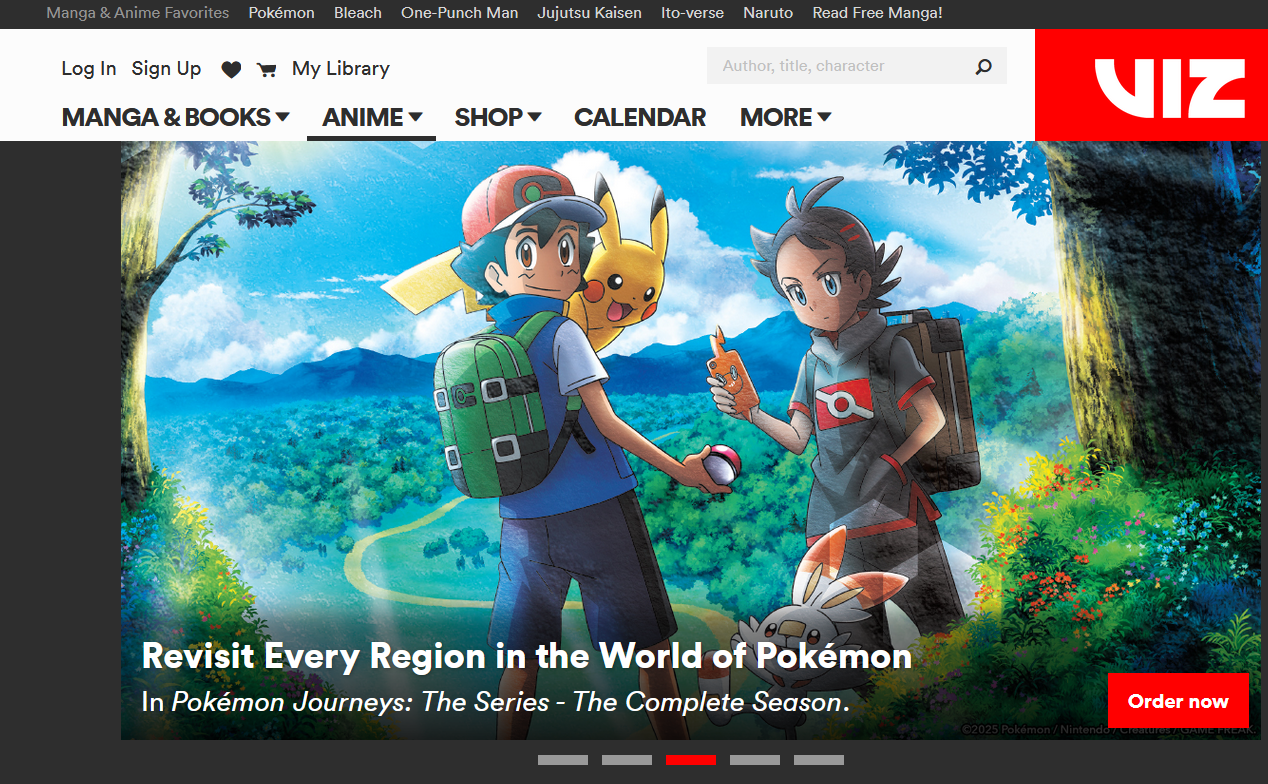Open My Library
This screenshot has width=1268, height=784.
[x=341, y=69]
